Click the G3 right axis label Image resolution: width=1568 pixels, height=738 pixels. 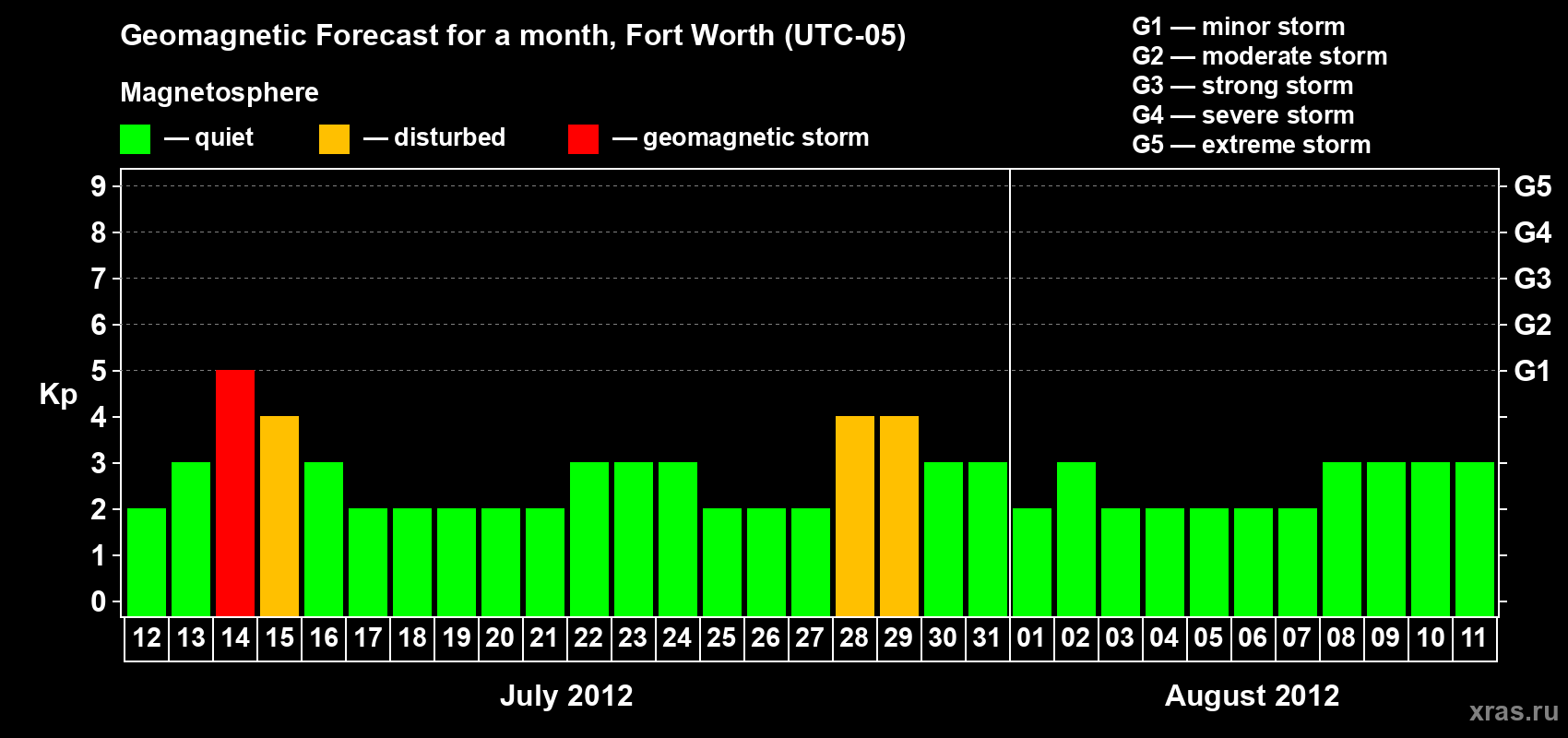pos(1532,279)
